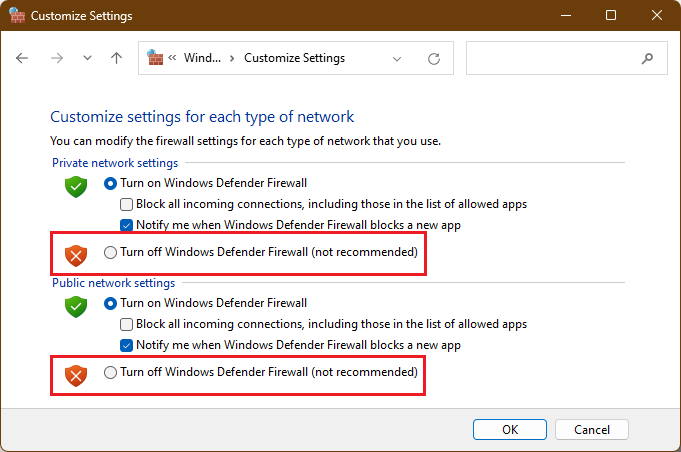Go forward with the right arrow
Viewport: 681px width, 452px height.
point(57,58)
